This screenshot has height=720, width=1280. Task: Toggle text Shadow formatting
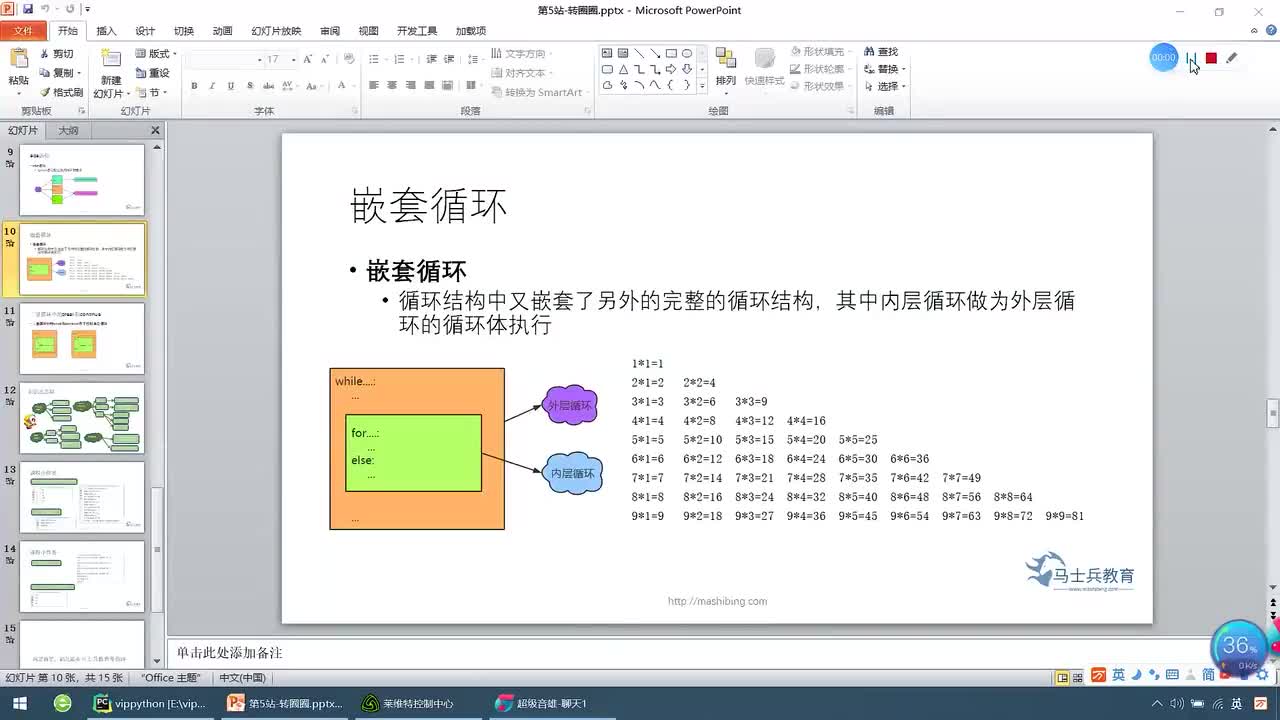click(249, 87)
